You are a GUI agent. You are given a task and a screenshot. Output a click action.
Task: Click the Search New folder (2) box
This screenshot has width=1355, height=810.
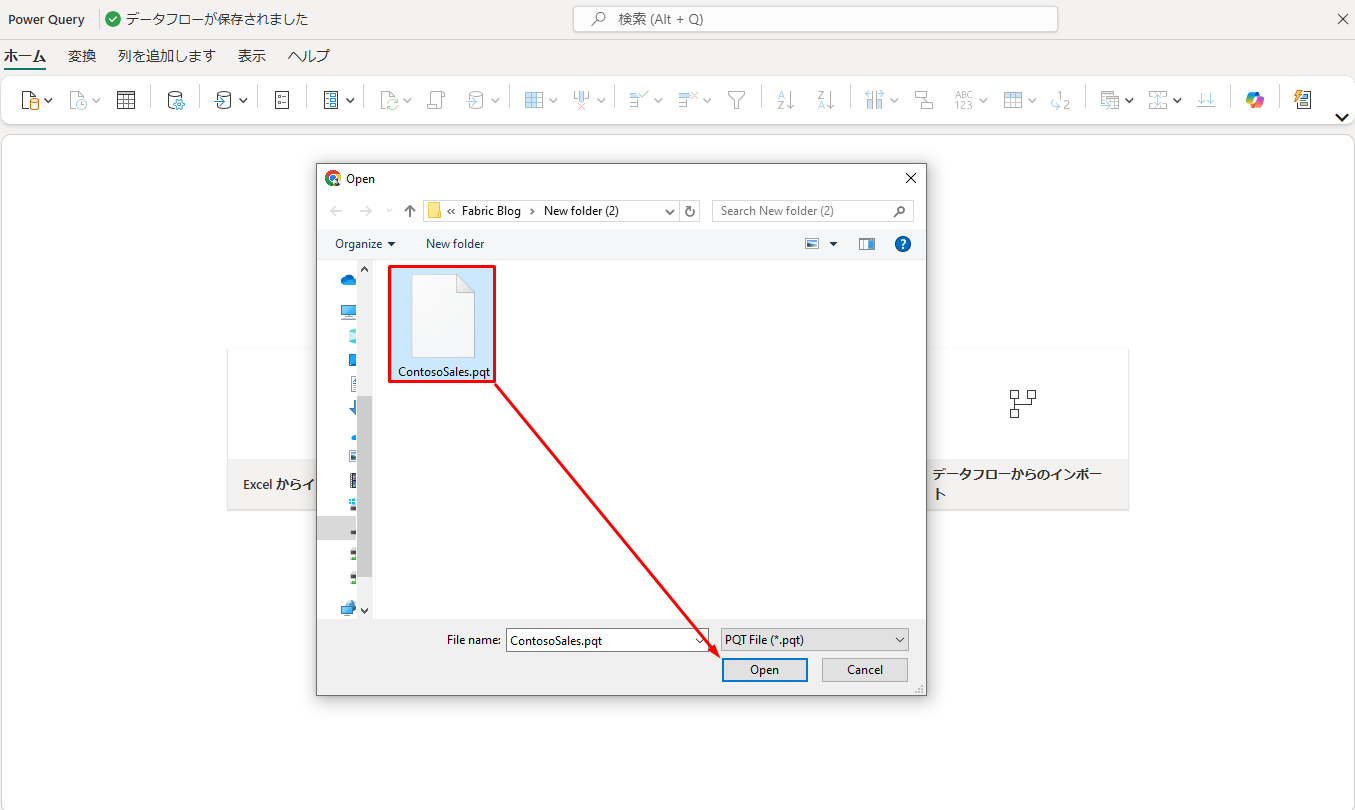click(x=802, y=211)
